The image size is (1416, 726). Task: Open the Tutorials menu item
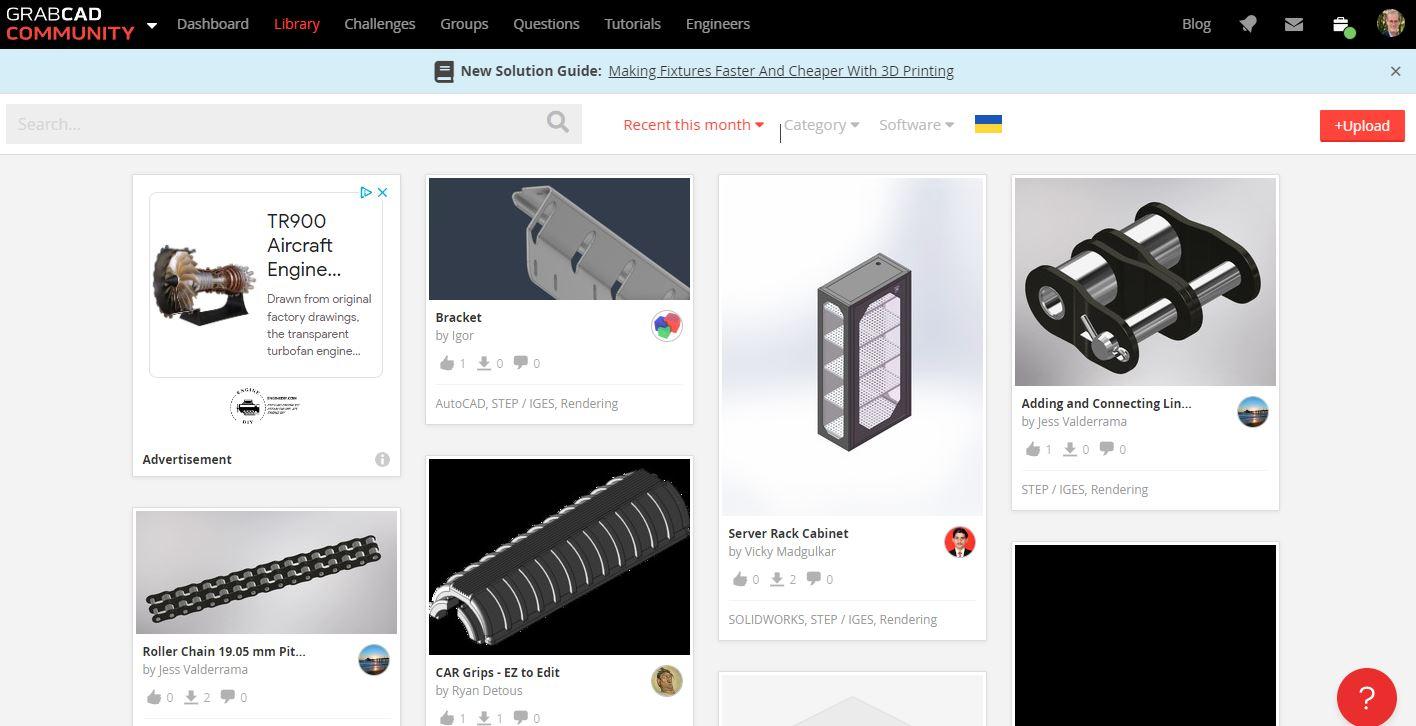(632, 24)
